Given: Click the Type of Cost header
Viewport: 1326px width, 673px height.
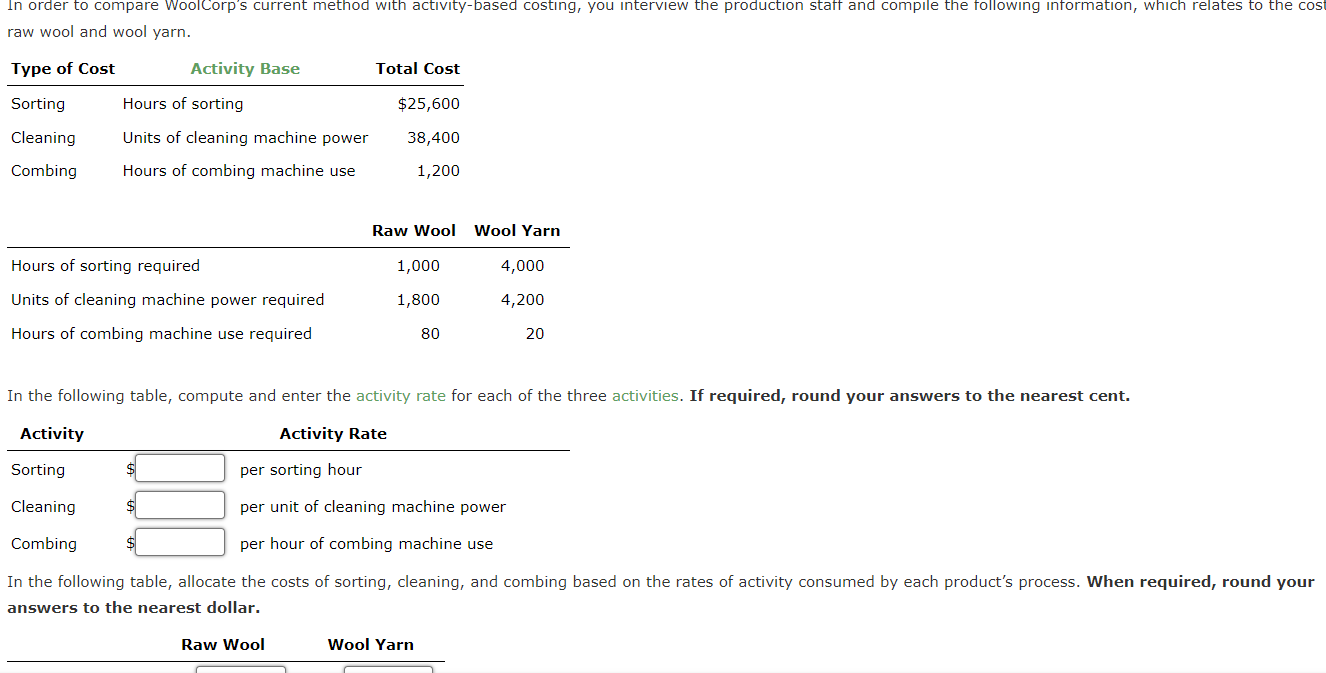Looking at the screenshot, I should click(x=62, y=68).
